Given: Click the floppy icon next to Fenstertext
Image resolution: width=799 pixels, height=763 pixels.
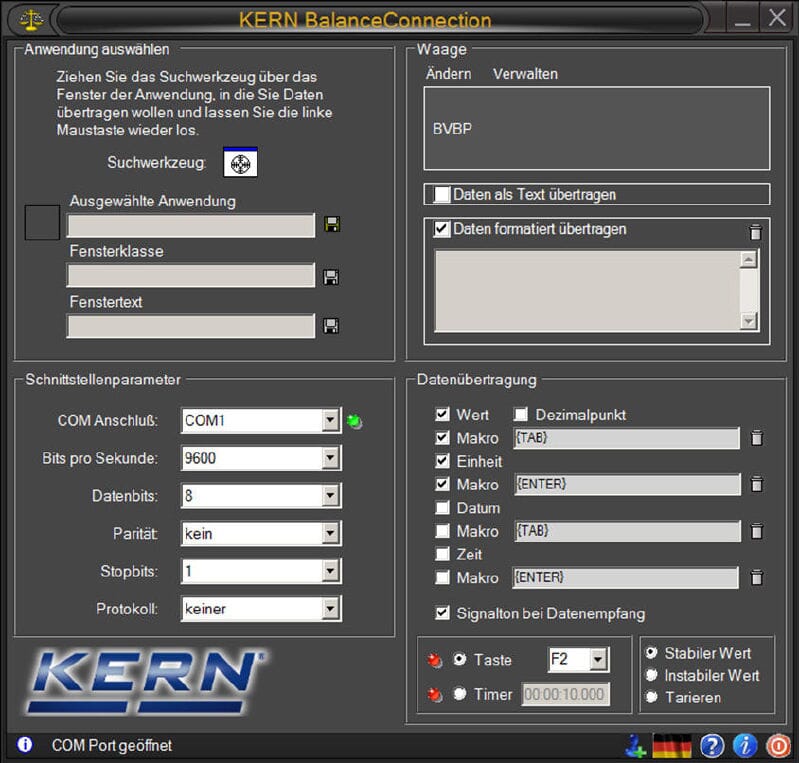Looking at the screenshot, I should click(331, 326).
